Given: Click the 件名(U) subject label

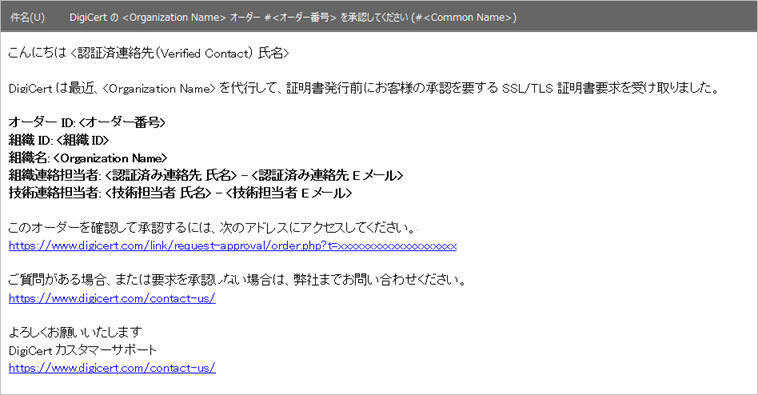Looking at the screenshot, I should (28, 17).
